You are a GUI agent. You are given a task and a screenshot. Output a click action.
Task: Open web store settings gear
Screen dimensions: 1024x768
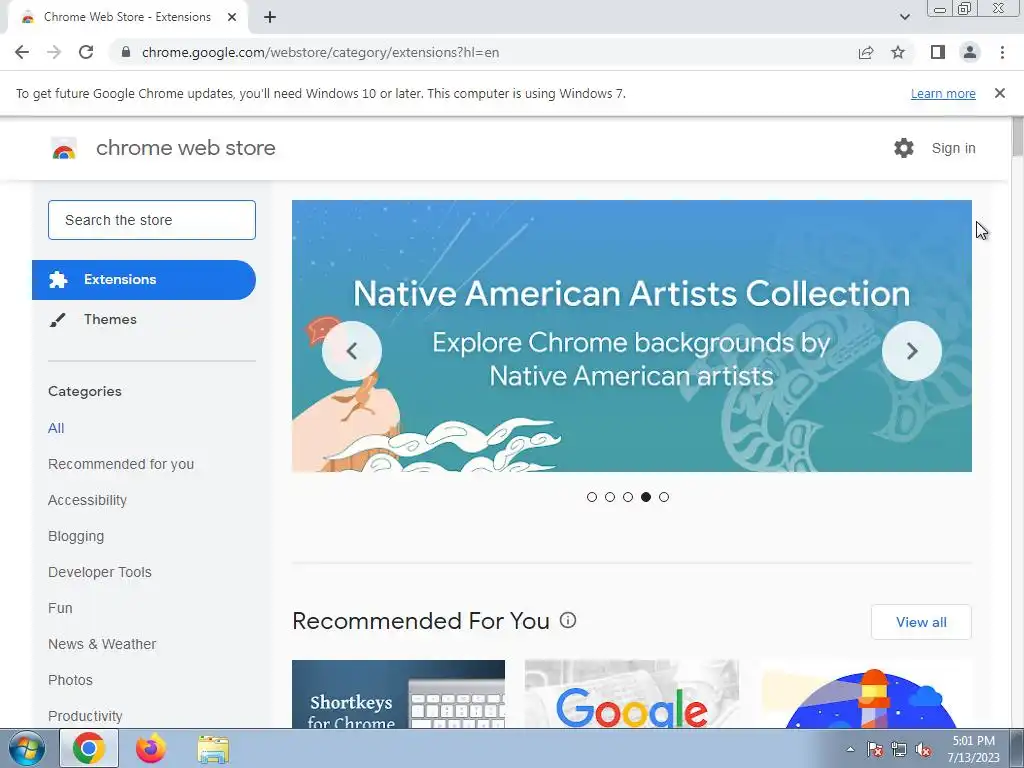coord(904,148)
